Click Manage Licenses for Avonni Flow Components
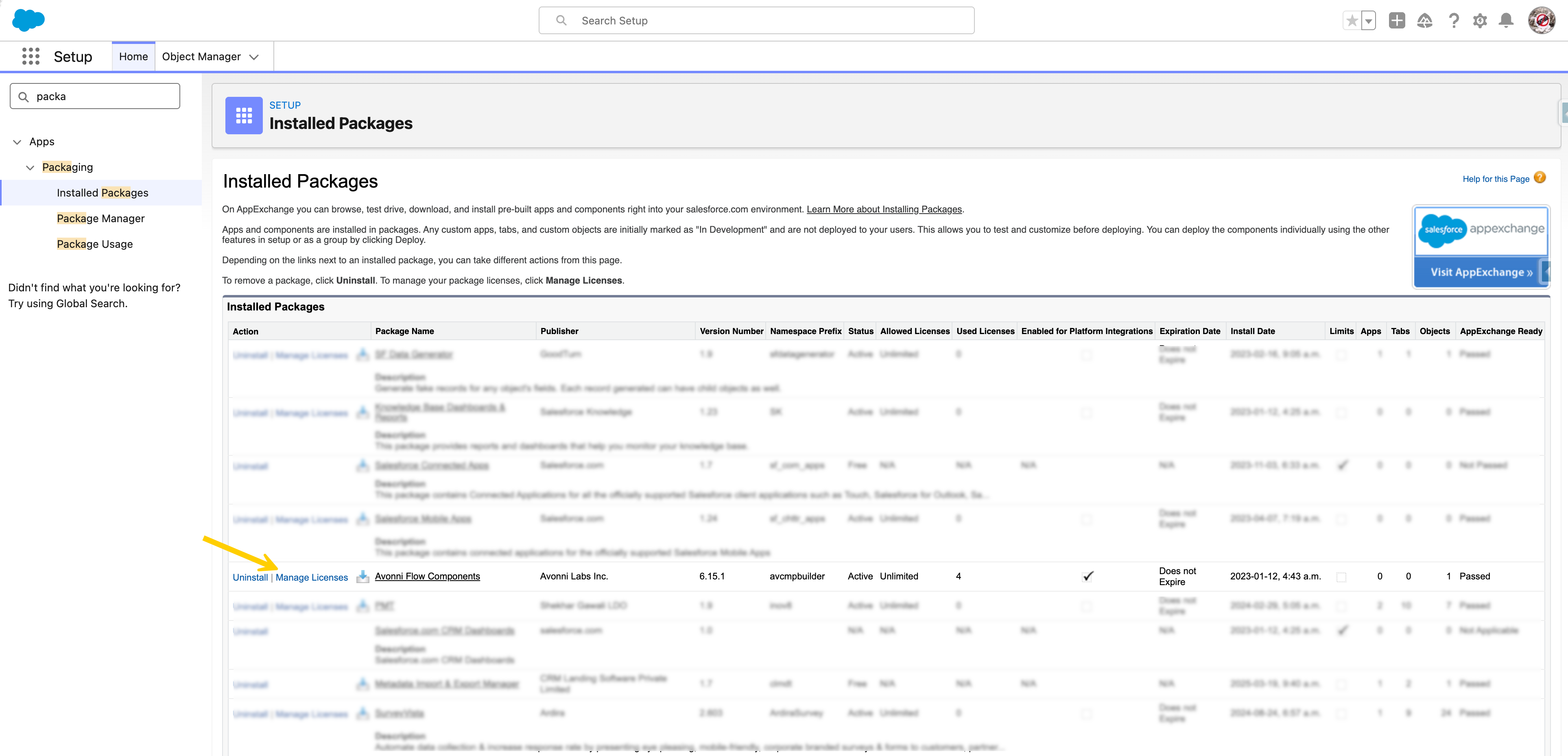Viewport: 1568px width, 756px height. click(312, 577)
